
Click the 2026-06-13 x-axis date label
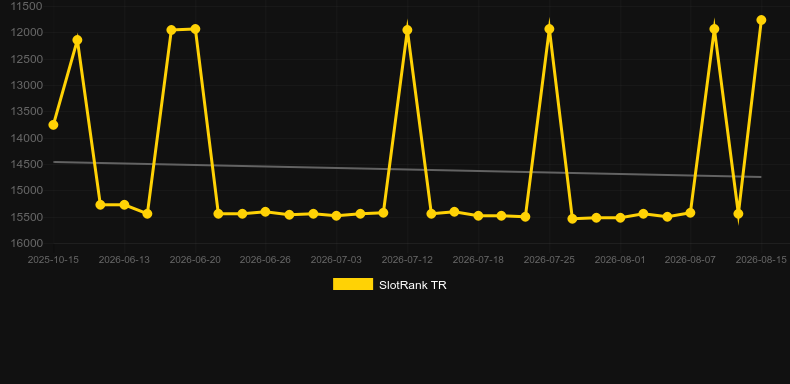tap(124, 260)
